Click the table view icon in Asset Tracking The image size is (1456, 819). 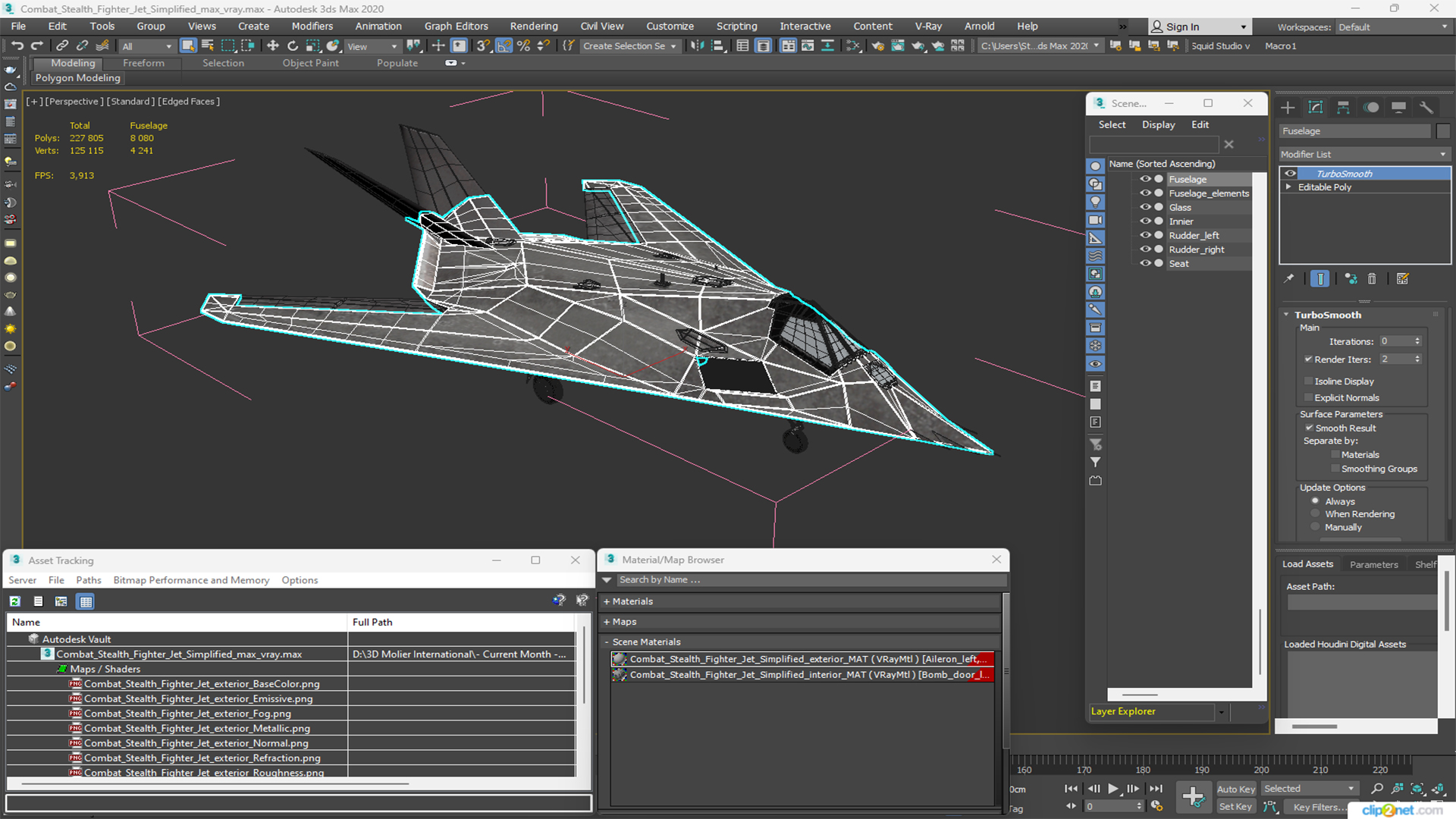[86, 601]
